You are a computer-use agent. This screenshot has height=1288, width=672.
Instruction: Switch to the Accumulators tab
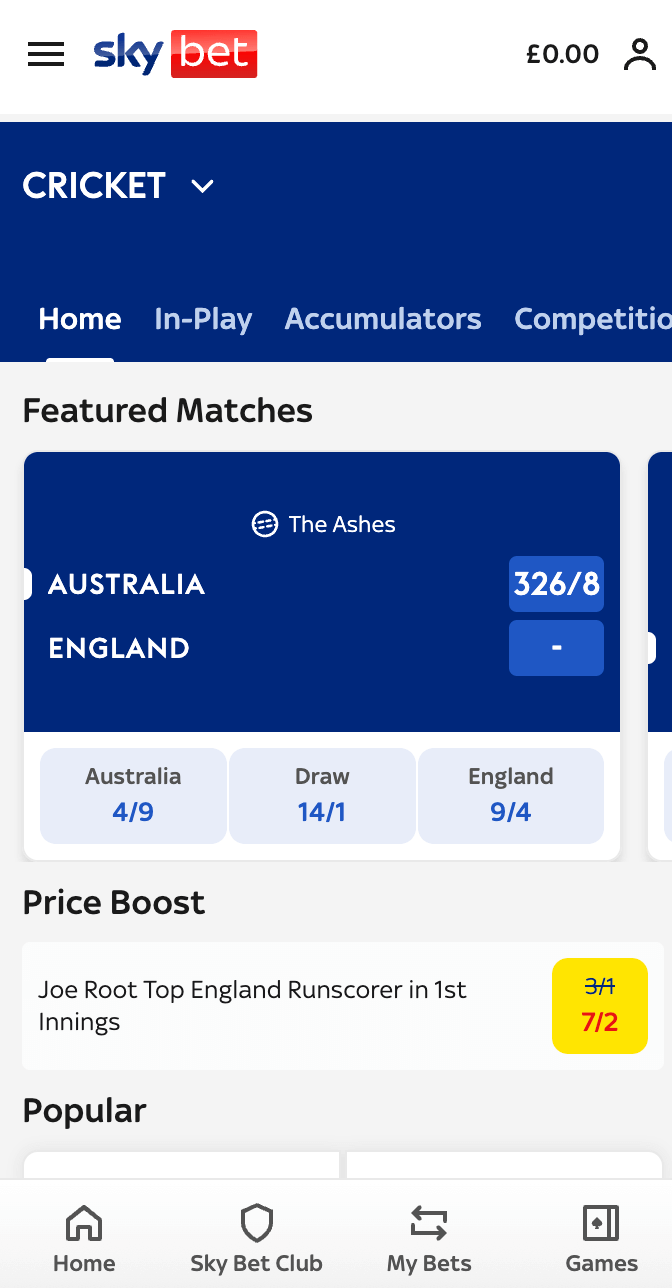coord(383,319)
